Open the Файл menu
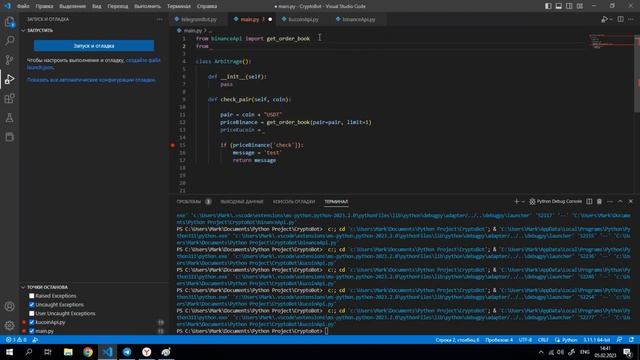This screenshot has height=360, width=640. click(23, 6)
